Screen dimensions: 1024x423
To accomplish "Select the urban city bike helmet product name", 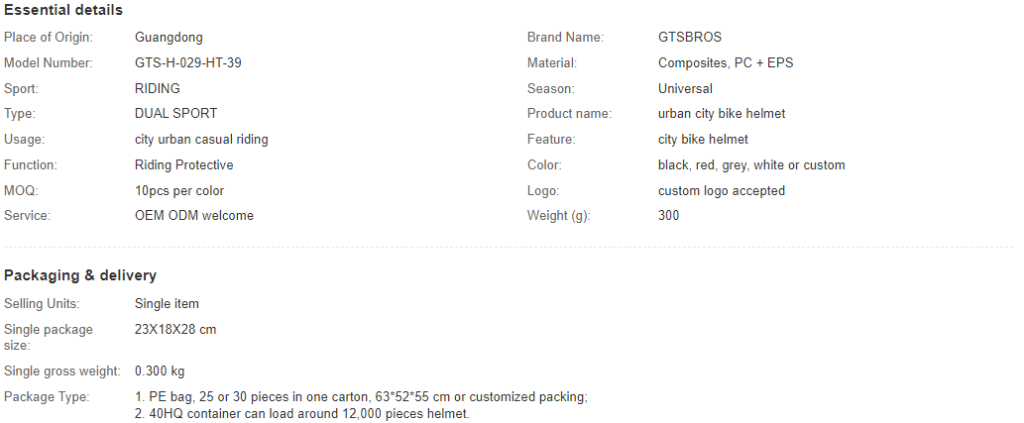I will click(x=722, y=114).
